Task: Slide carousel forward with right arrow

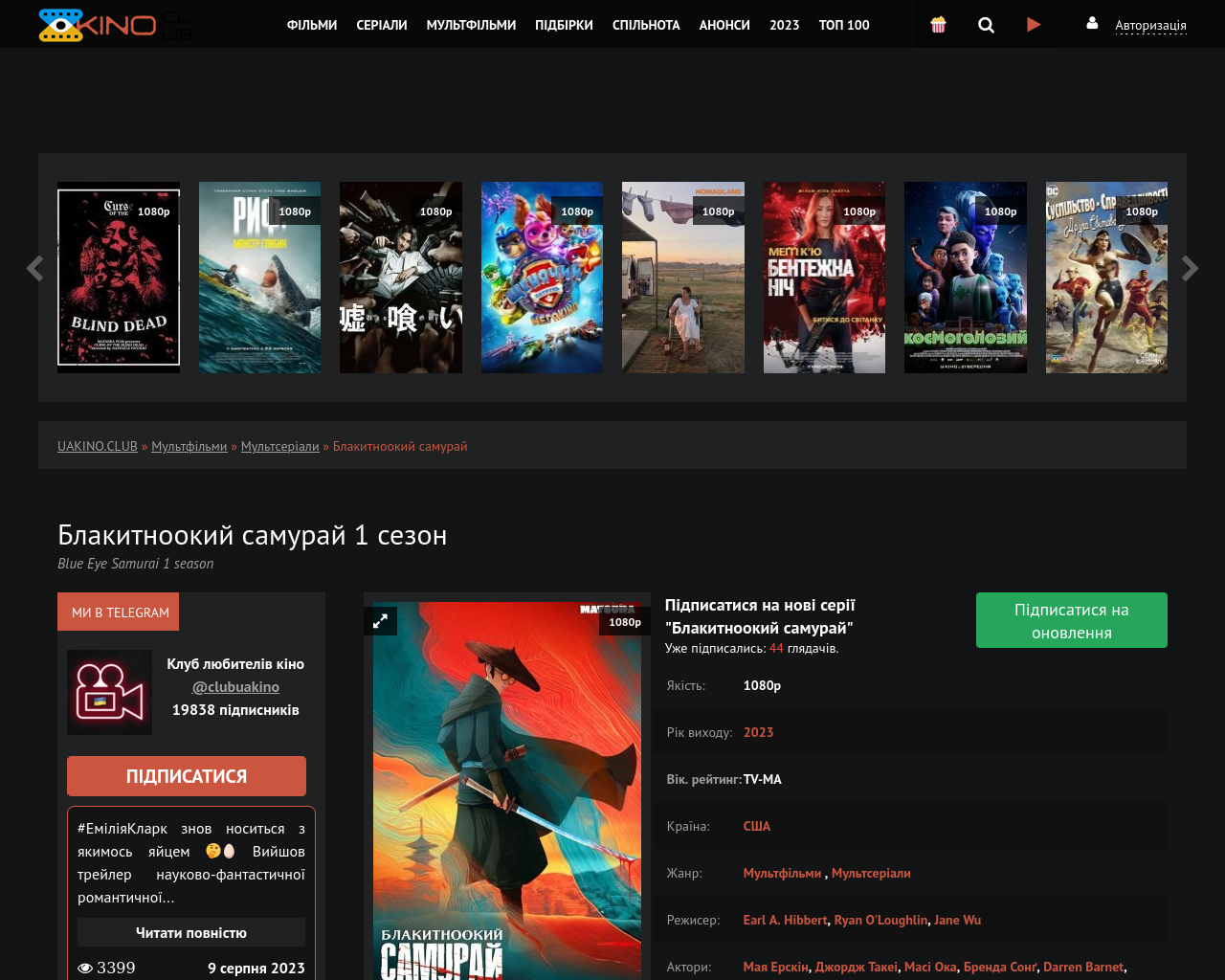Action: click(x=1190, y=269)
